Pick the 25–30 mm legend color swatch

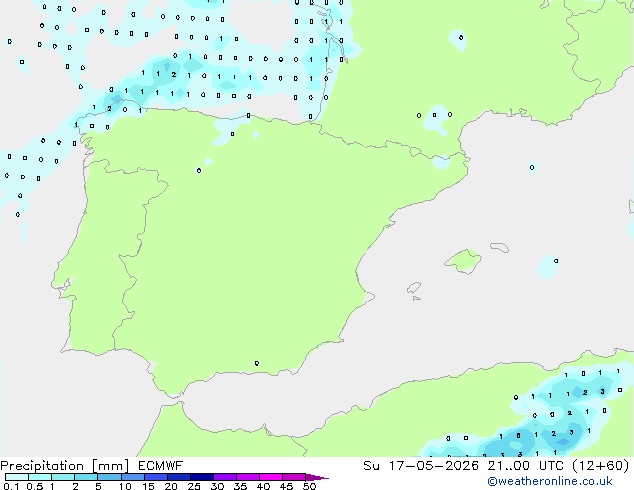201,477
